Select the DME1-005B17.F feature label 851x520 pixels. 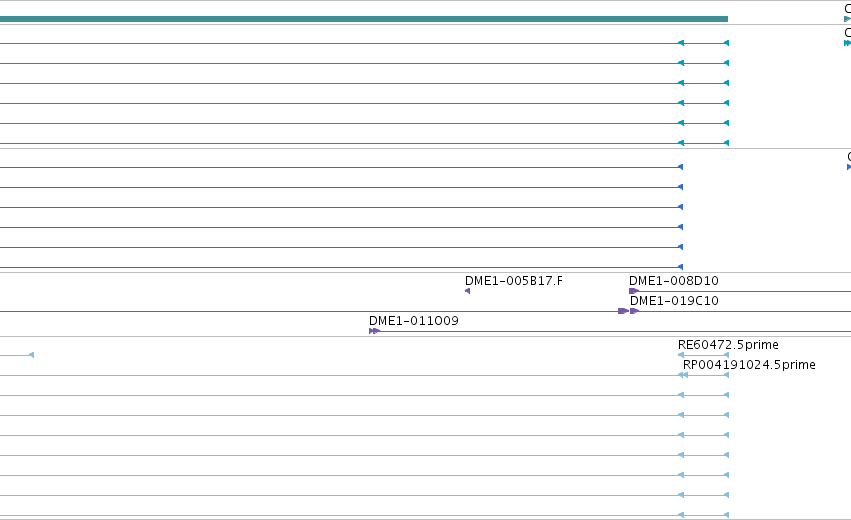point(513,281)
